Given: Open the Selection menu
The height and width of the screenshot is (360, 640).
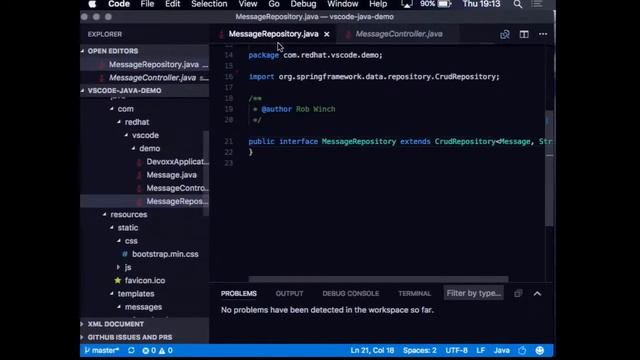Looking at the screenshot, I should pyautogui.click(x=209, y=4).
